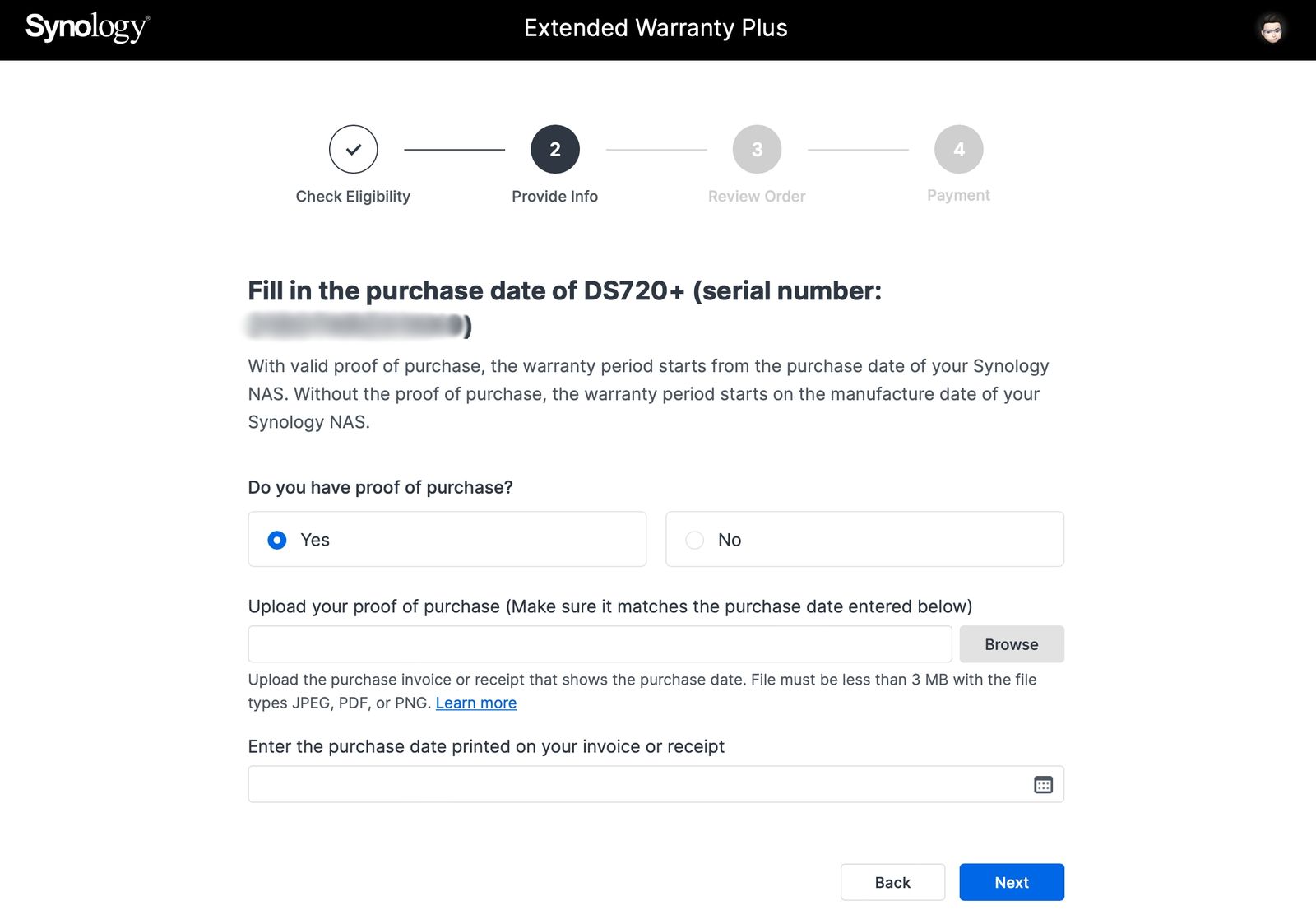Click the step 4 Payment circle
This screenshot has height=924, width=1316.
click(x=958, y=150)
